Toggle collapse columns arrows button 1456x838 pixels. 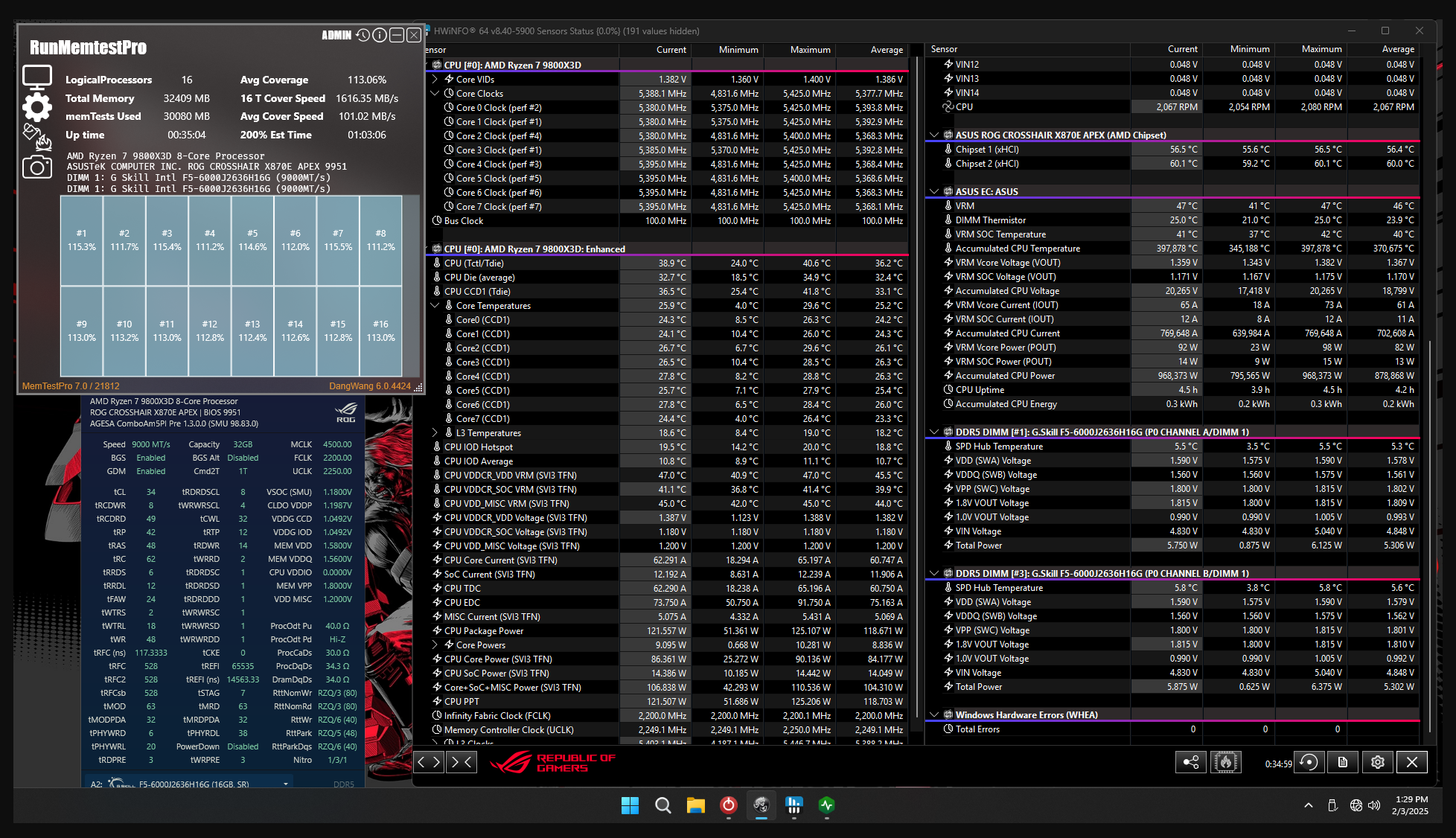462,761
